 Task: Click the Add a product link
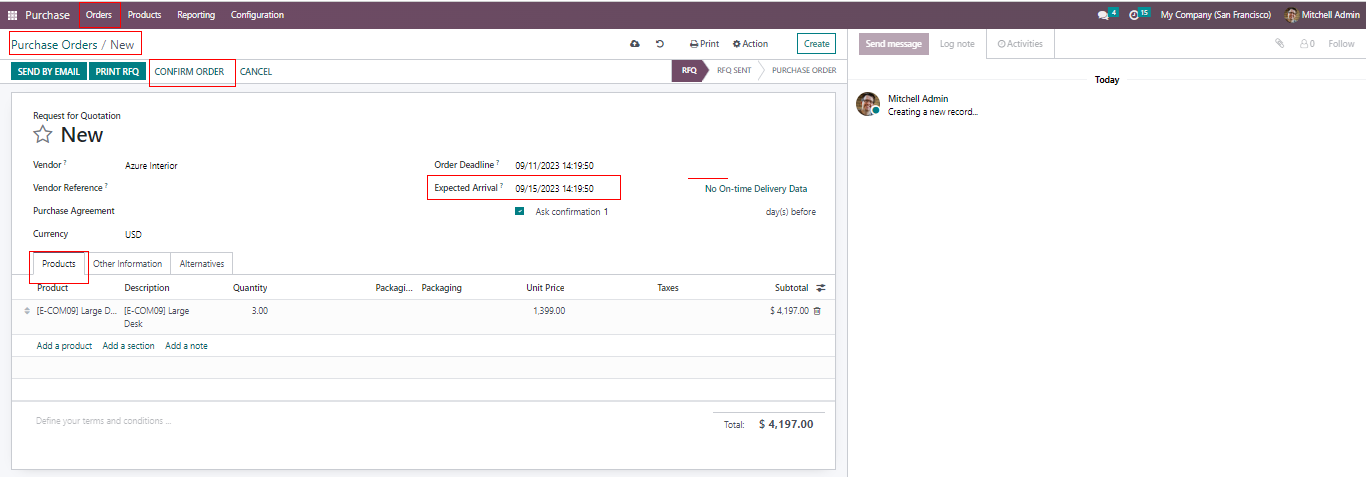(64, 346)
